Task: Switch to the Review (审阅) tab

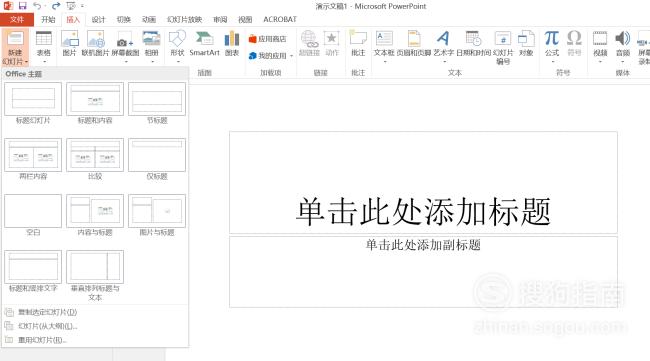Action: pyautogui.click(x=220, y=19)
